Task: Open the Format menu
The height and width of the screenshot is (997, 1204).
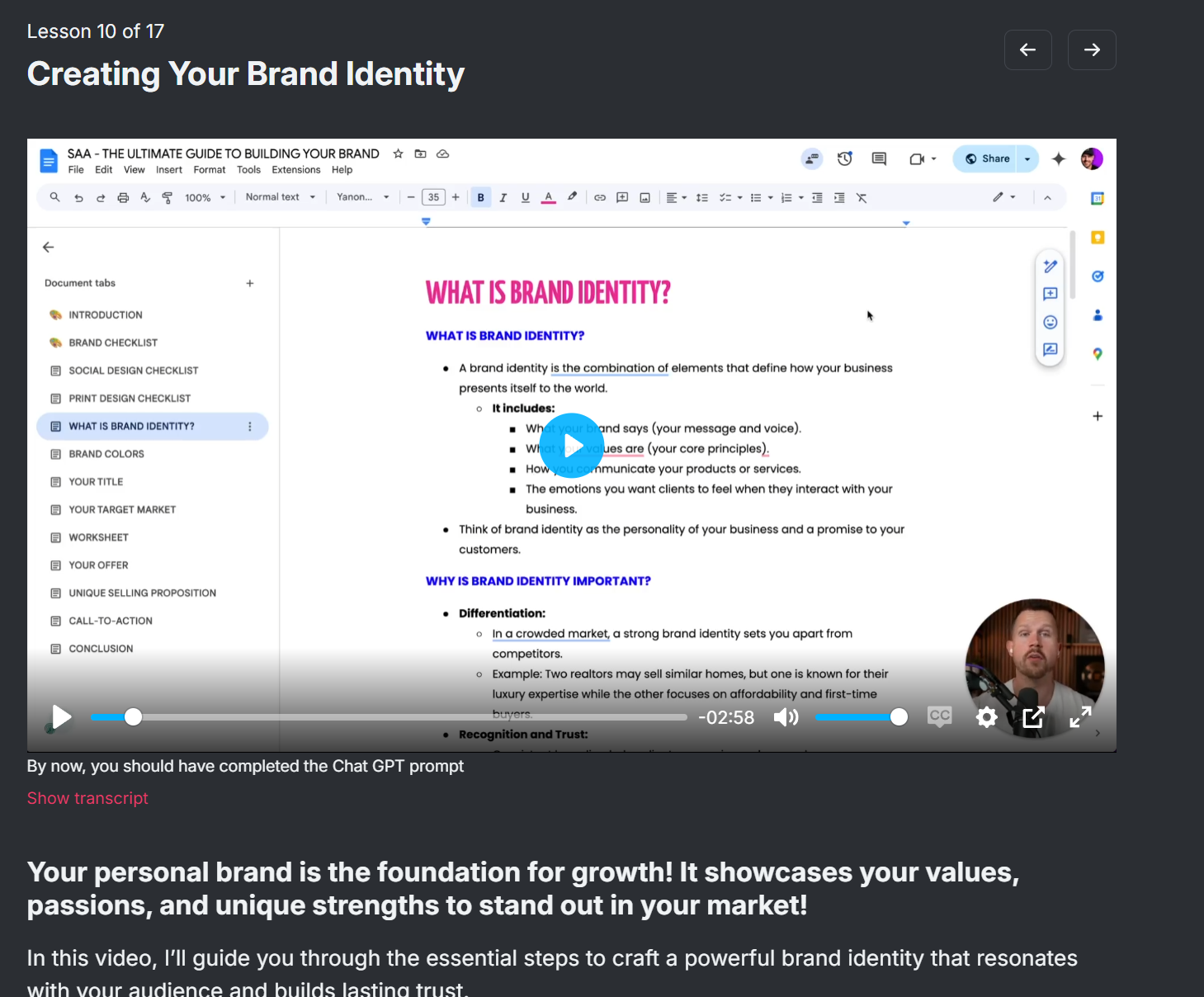Action: (210, 170)
